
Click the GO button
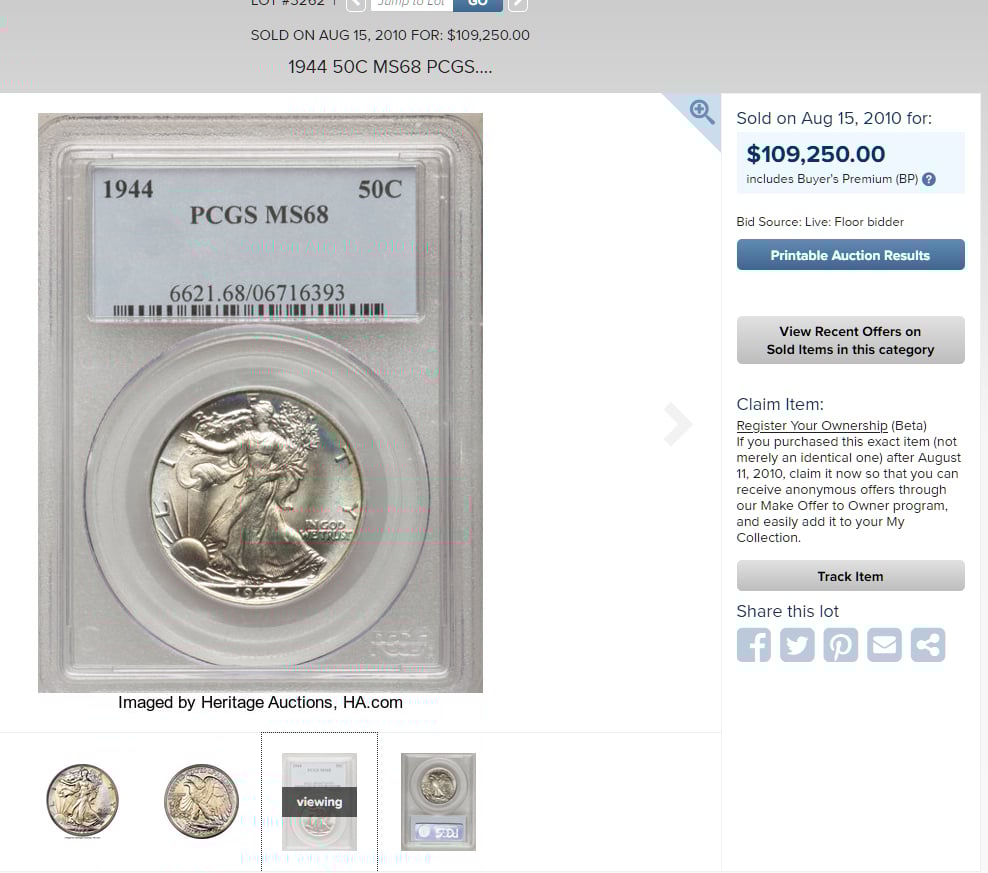(478, 4)
